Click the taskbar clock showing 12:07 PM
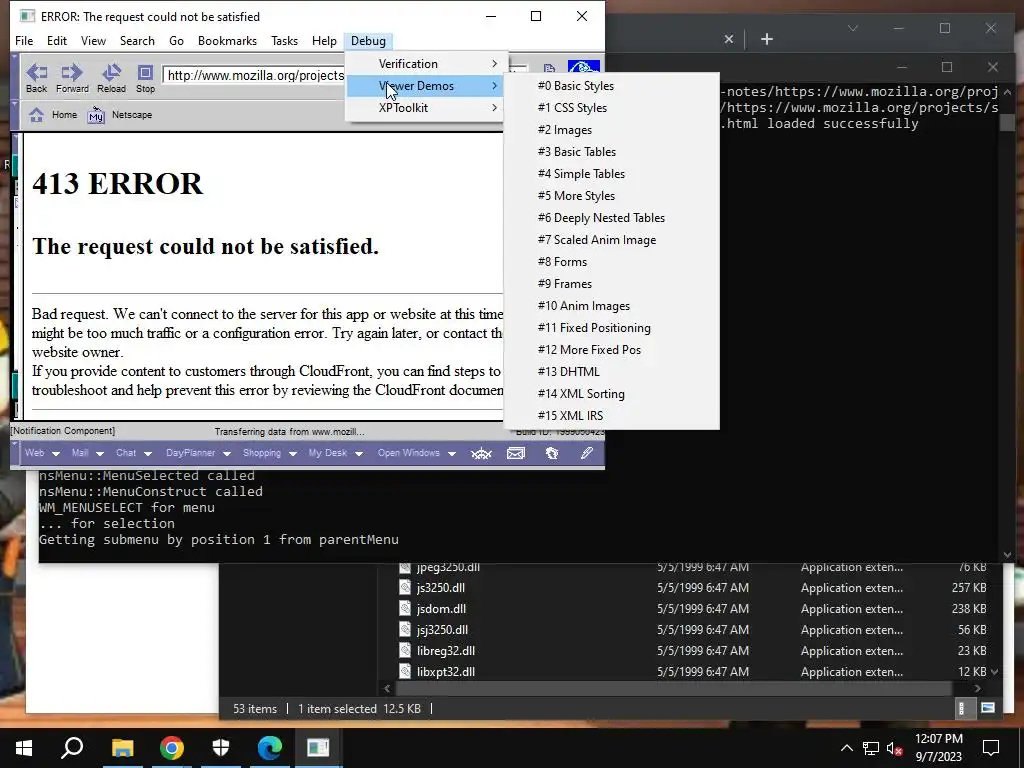 click(938, 748)
